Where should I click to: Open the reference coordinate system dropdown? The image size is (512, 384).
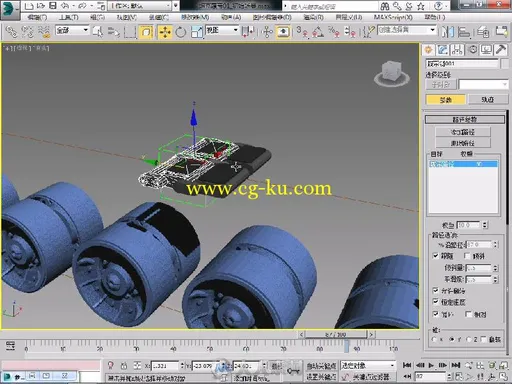tap(222, 30)
